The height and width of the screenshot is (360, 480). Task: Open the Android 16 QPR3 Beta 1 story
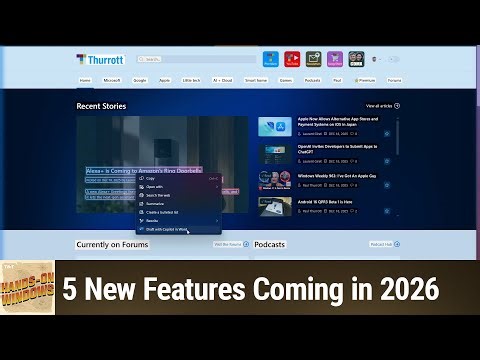[x=325, y=202]
